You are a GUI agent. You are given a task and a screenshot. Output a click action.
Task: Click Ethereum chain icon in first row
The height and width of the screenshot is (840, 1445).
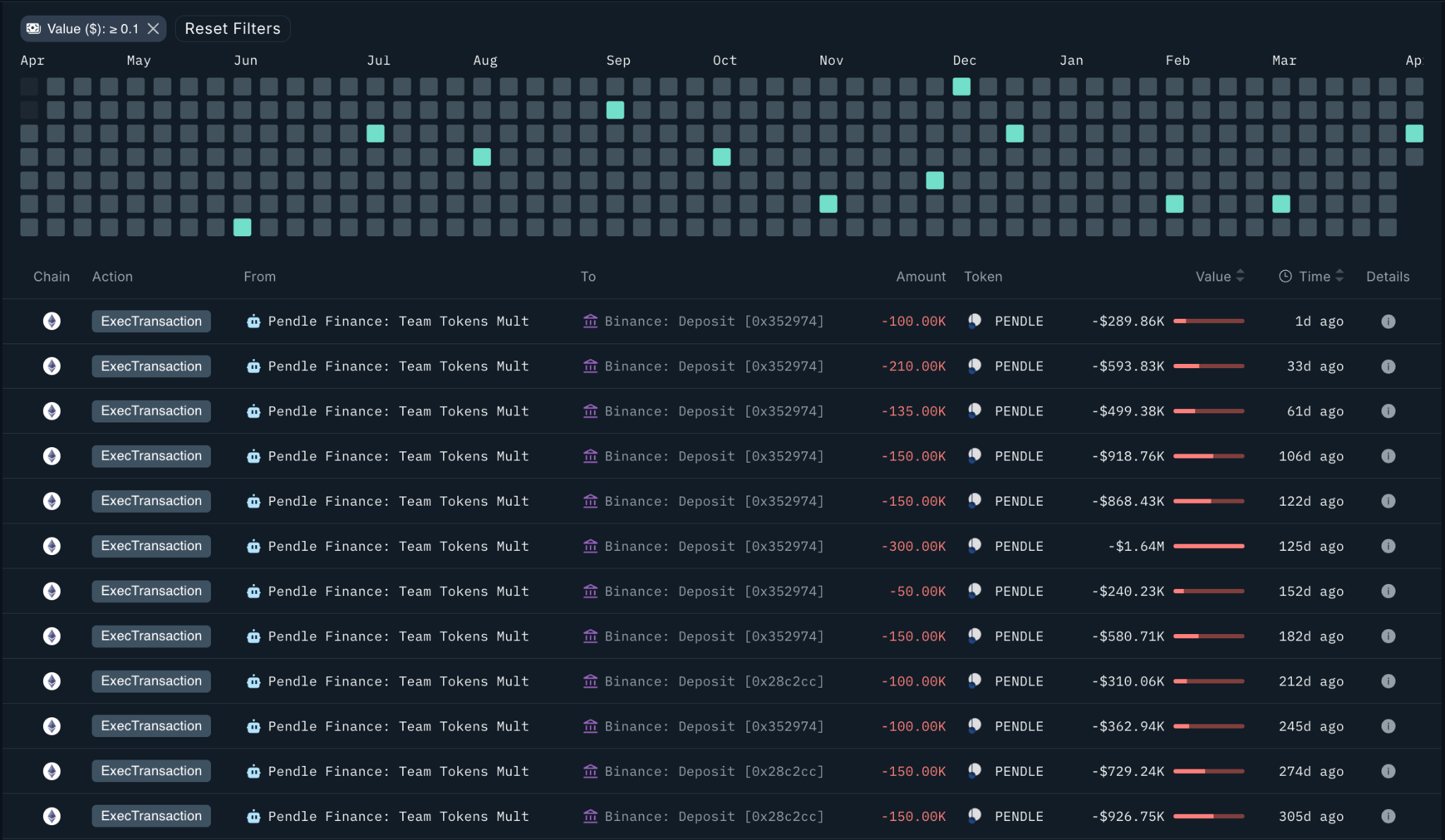click(x=52, y=322)
